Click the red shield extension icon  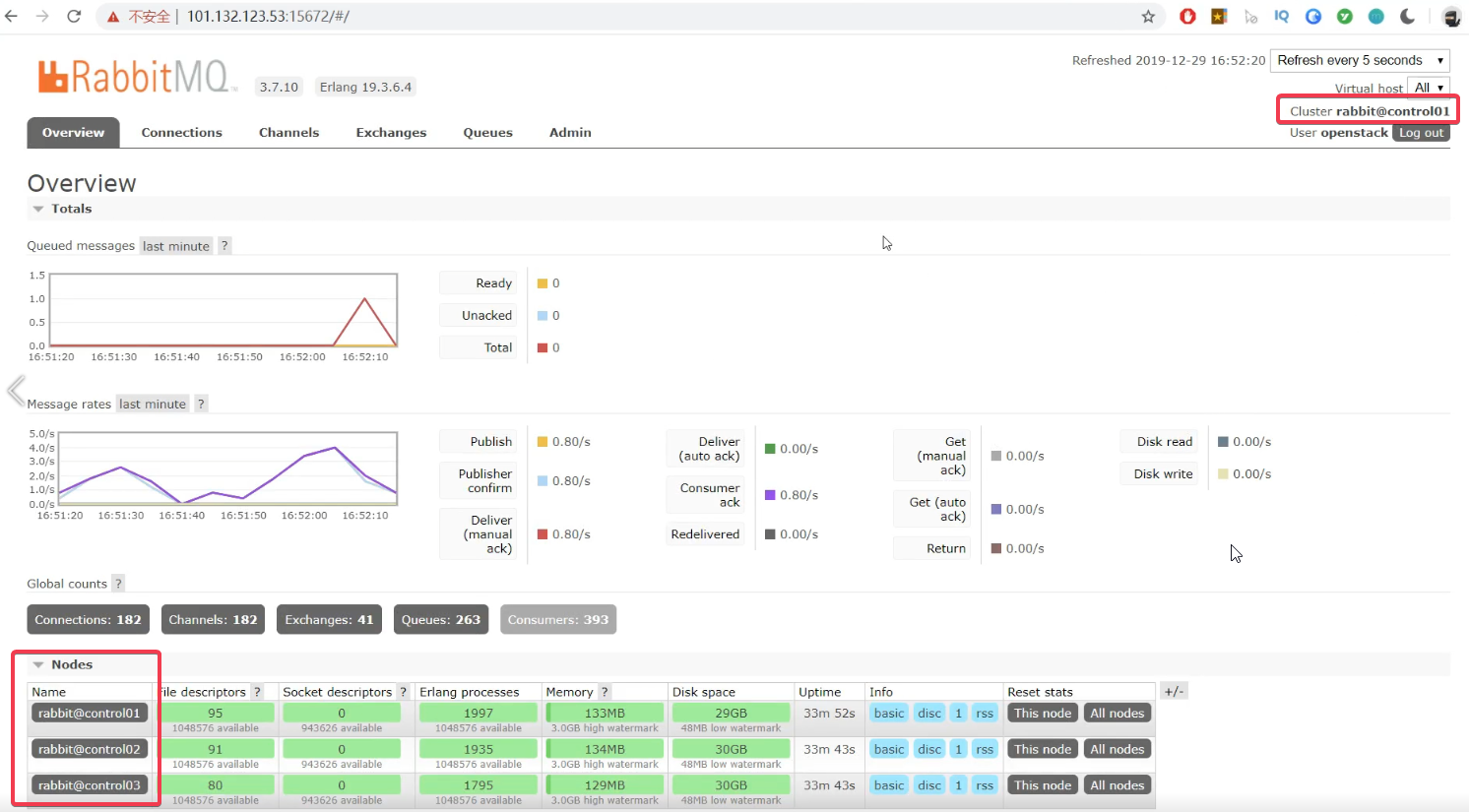1188,17
